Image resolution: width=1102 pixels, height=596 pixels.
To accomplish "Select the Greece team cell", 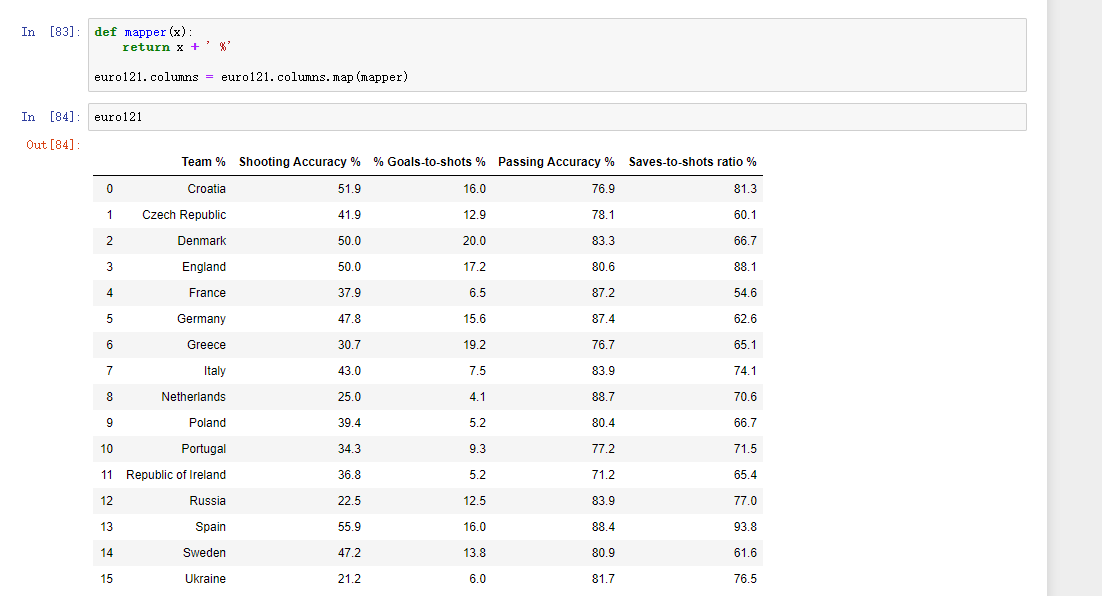I will (x=207, y=345).
